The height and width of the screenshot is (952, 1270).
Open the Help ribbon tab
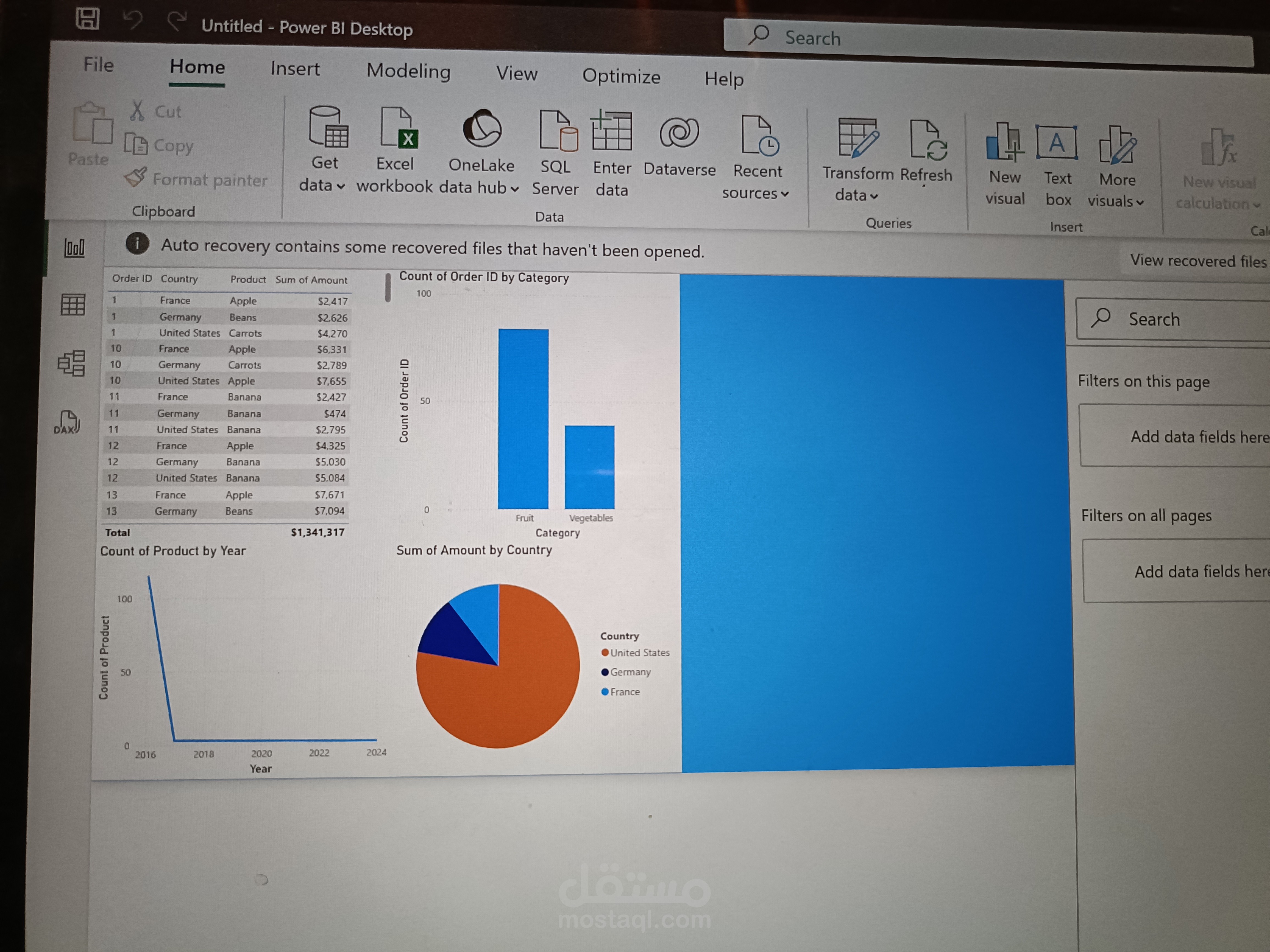click(724, 79)
